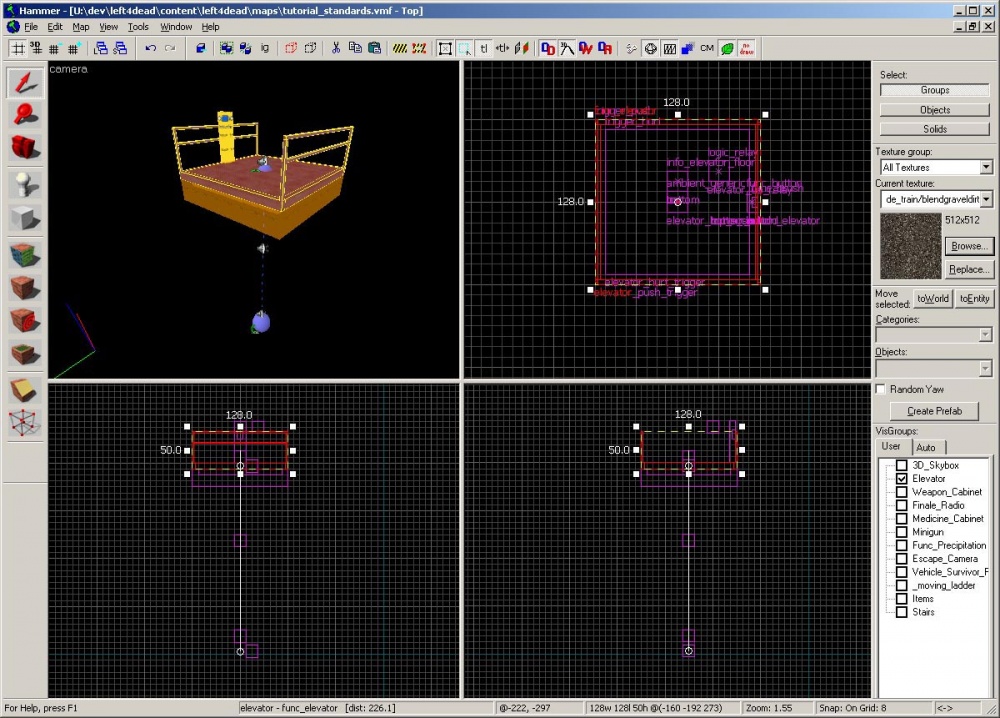The image size is (1000, 718).
Task: Expand the Current texture dropdown
Action: pyautogui.click(x=986, y=199)
